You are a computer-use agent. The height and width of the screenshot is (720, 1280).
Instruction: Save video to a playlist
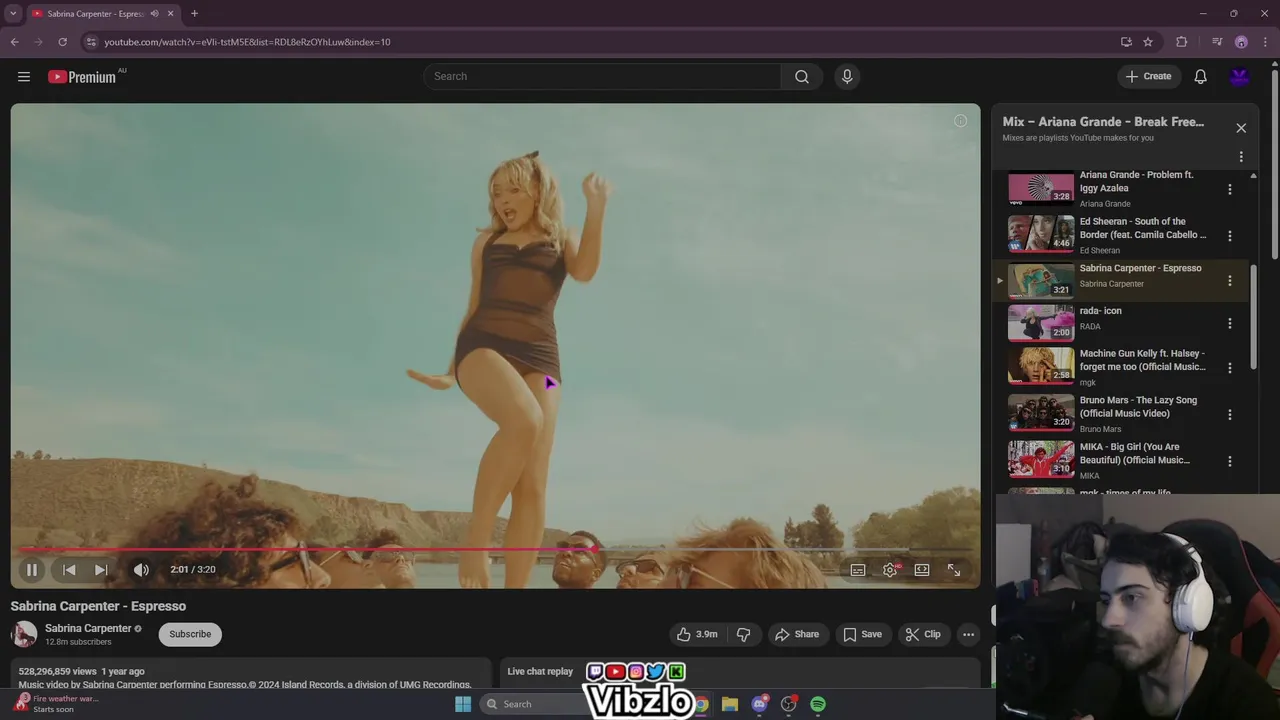(862, 634)
